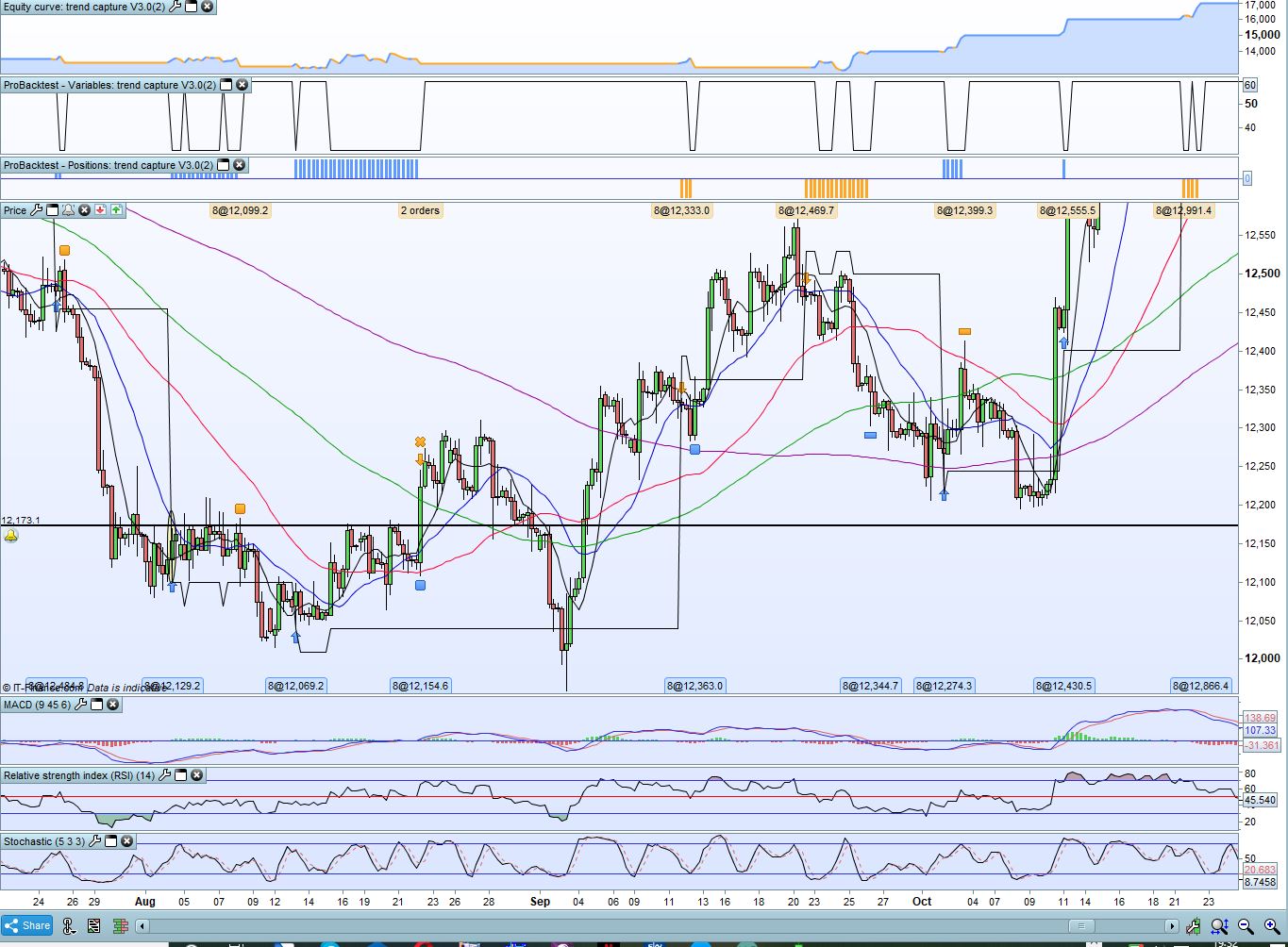The height and width of the screenshot is (947, 1288).
Task: Click the chart template icon beside link
Action: point(92,926)
